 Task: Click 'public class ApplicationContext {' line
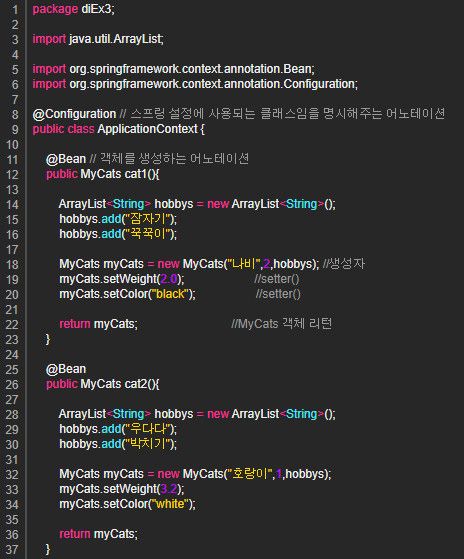click(x=118, y=129)
